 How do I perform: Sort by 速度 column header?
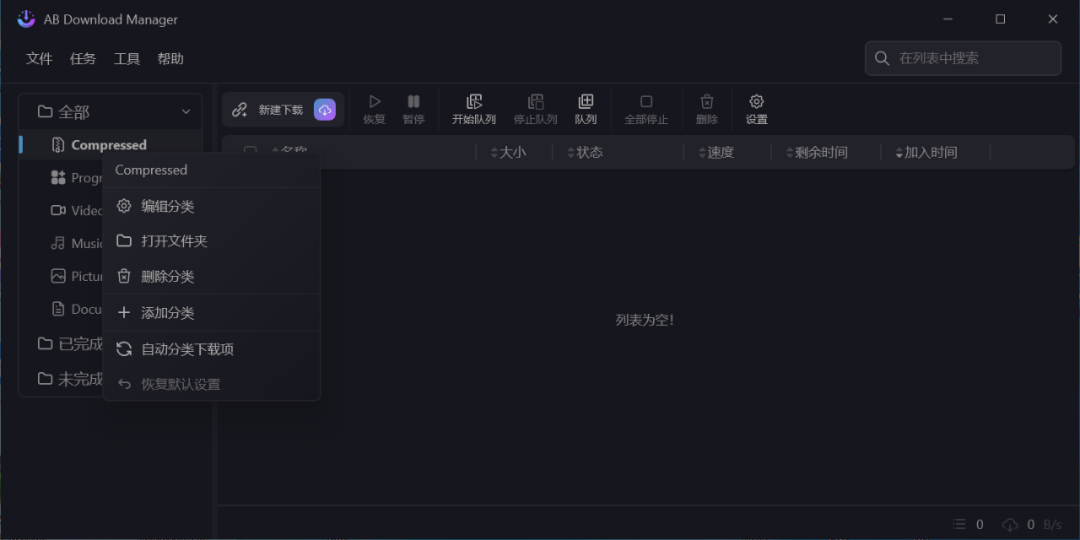pyautogui.click(x=716, y=152)
